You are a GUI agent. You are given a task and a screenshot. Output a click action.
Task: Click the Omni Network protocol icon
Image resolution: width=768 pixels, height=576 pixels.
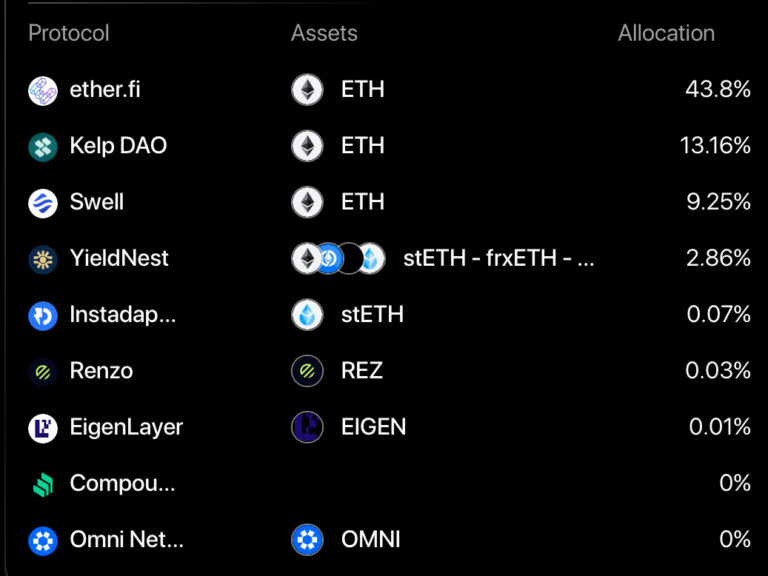coord(43,540)
